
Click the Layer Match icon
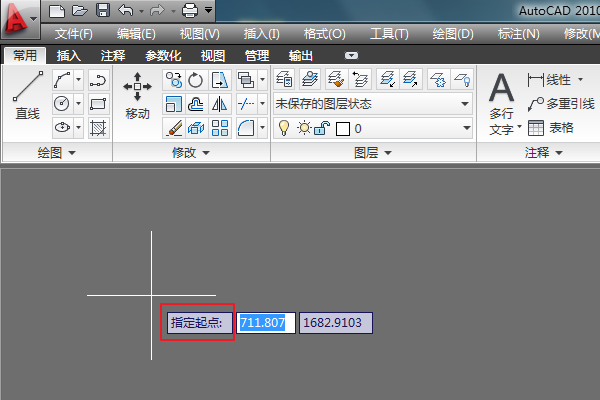[336, 79]
